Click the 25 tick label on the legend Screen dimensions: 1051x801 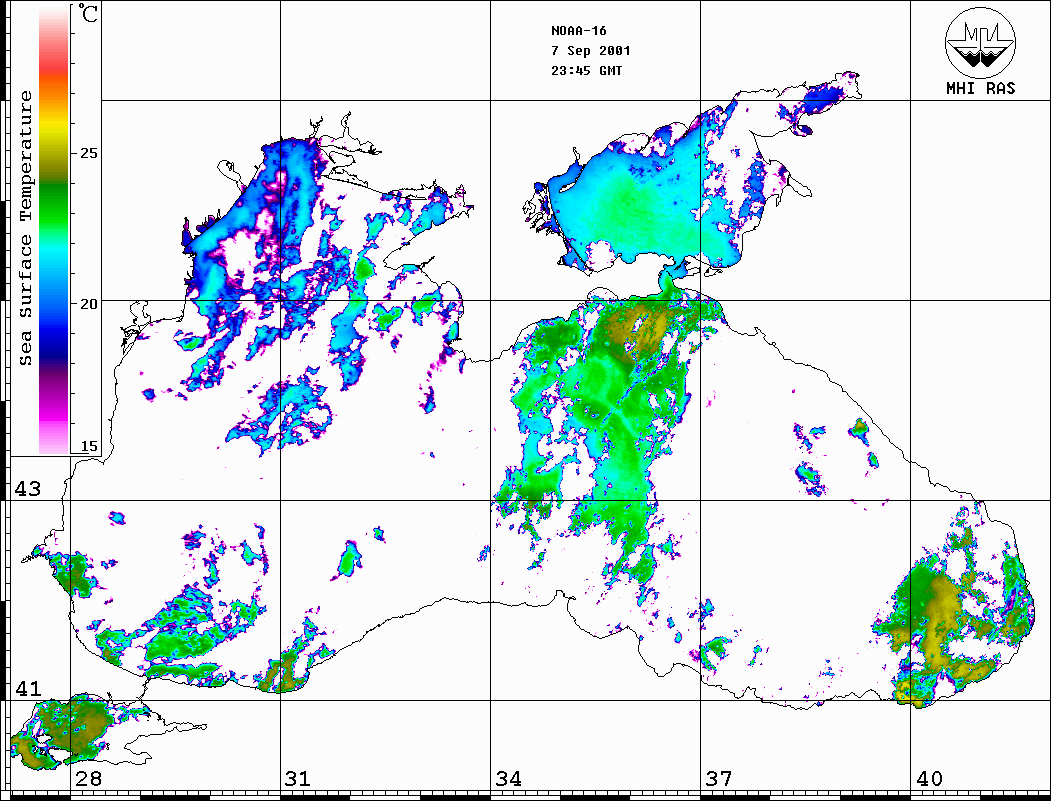pos(88,153)
